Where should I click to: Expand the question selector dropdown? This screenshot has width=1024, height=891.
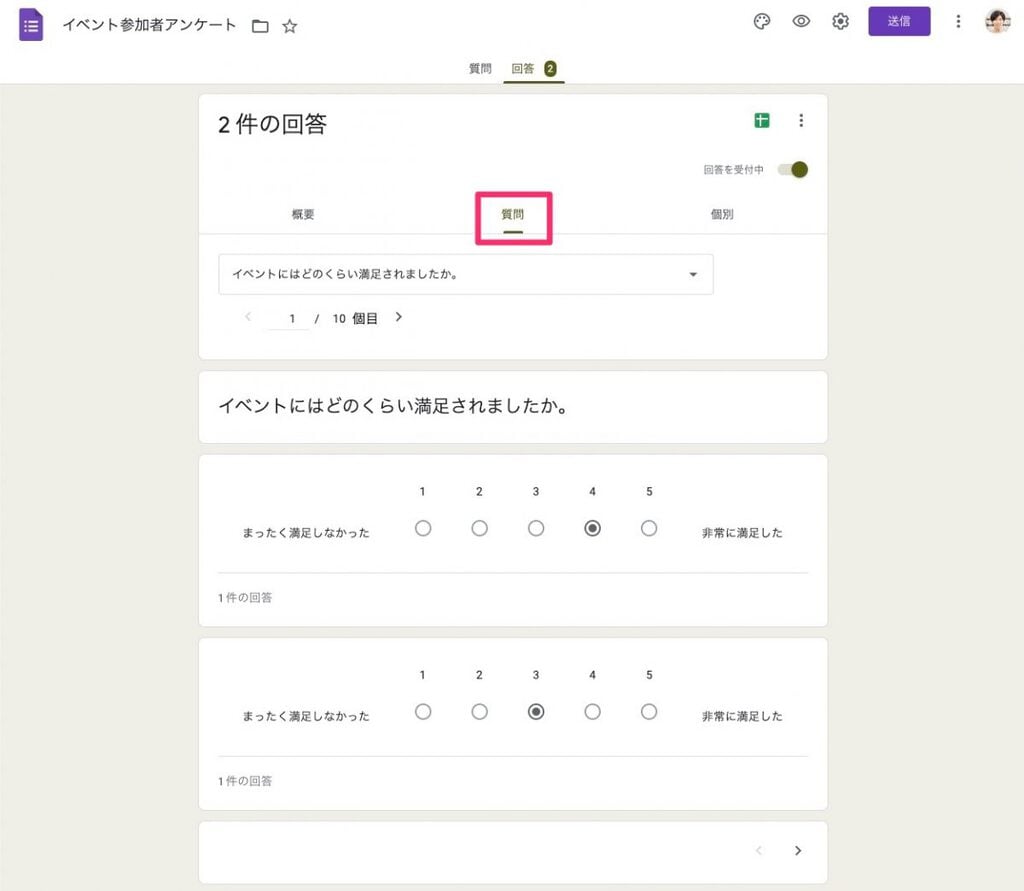coord(466,274)
